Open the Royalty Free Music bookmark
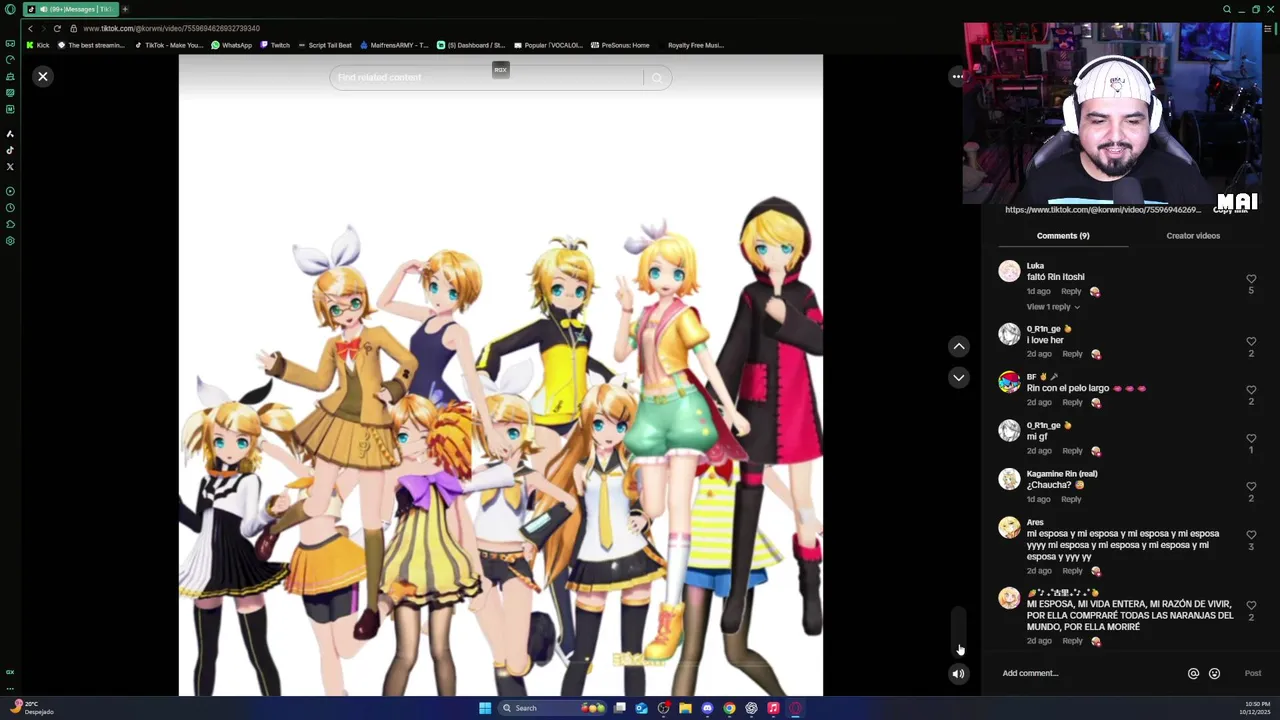Viewport: 1280px width, 720px height. tap(695, 45)
